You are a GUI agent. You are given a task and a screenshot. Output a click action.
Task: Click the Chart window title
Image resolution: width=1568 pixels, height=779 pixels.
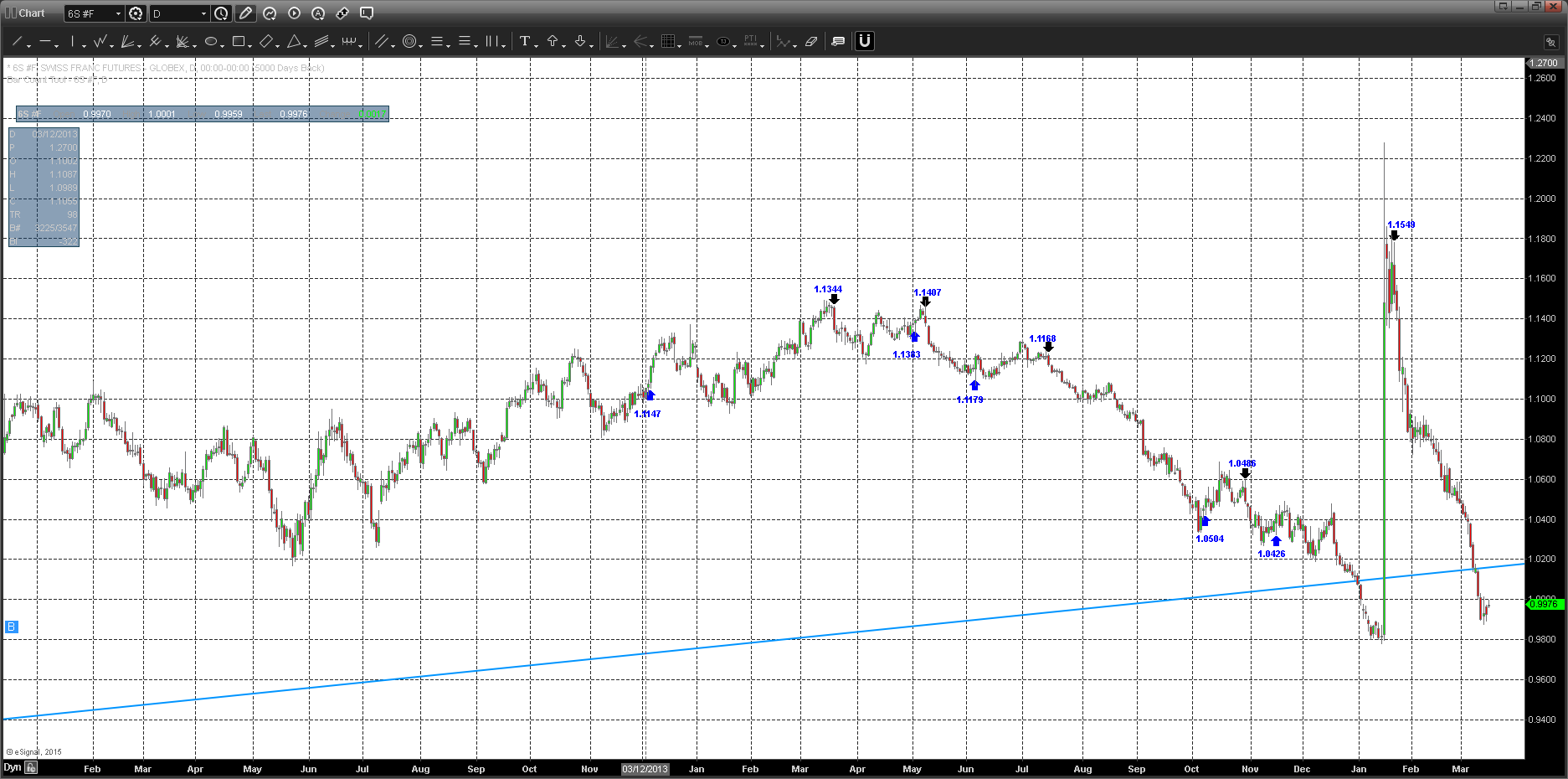click(x=32, y=13)
